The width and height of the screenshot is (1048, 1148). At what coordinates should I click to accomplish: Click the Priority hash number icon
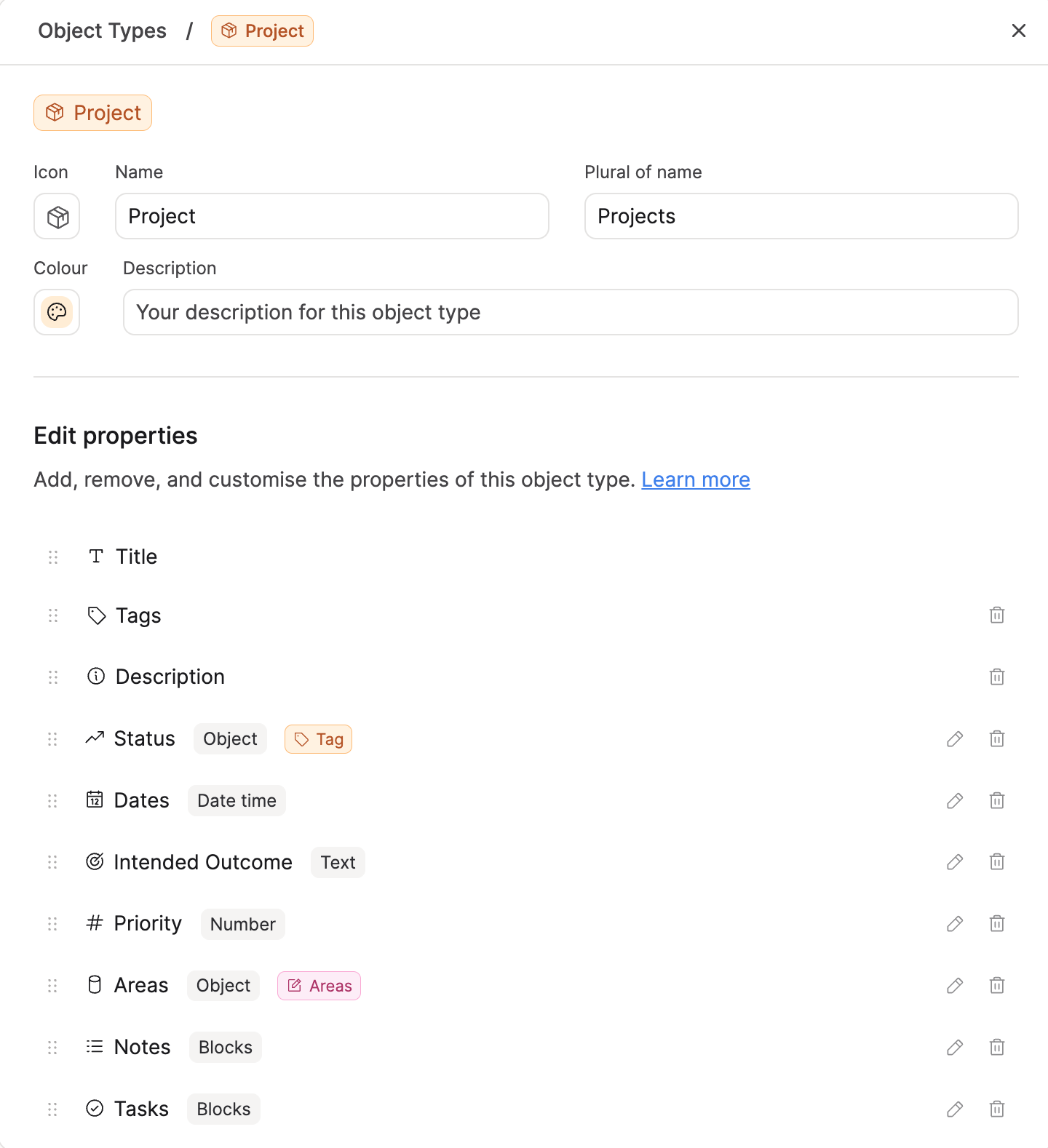pos(94,923)
